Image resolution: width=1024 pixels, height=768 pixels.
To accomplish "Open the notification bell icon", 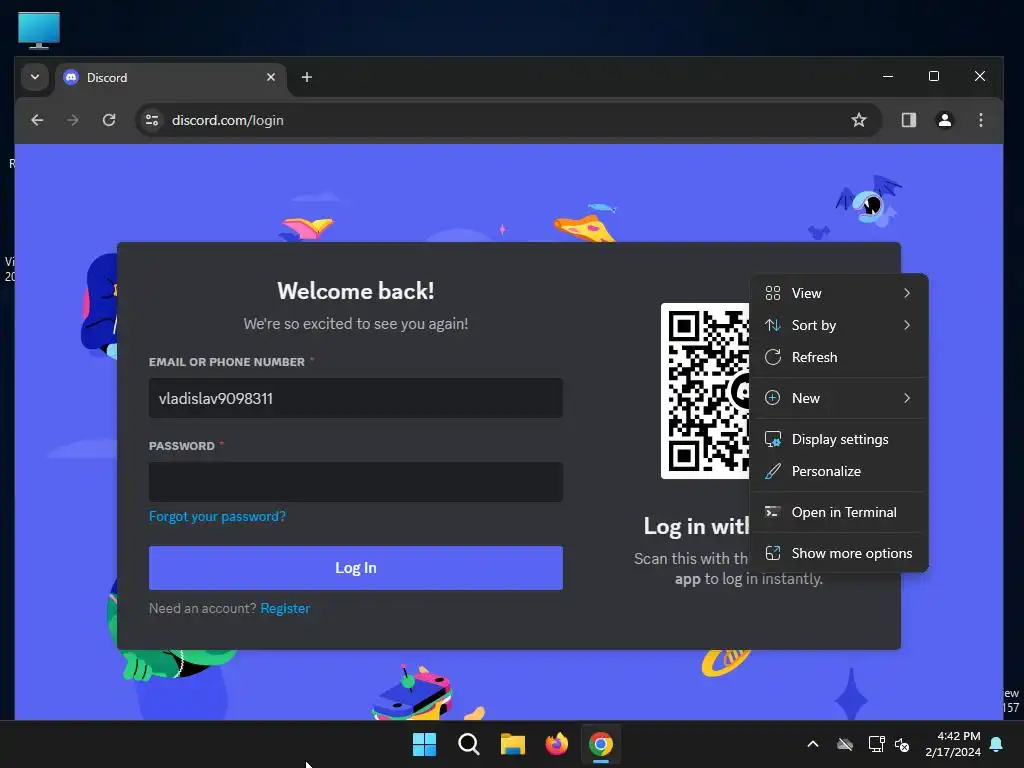I will pyautogui.click(x=997, y=744).
